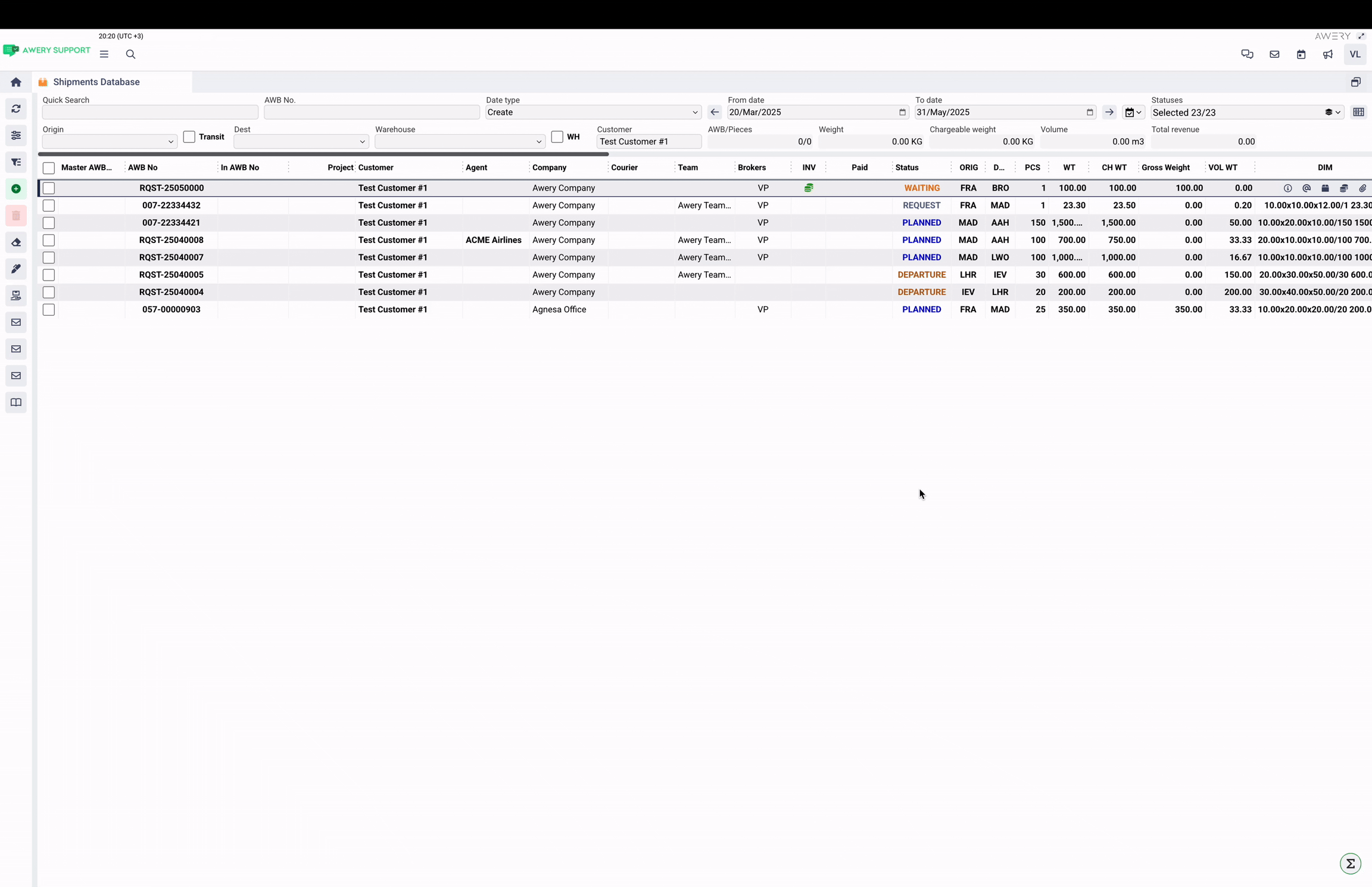The height and width of the screenshot is (887, 1372).
Task: Click the eraser icon in sidebar
Action: pos(16,242)
